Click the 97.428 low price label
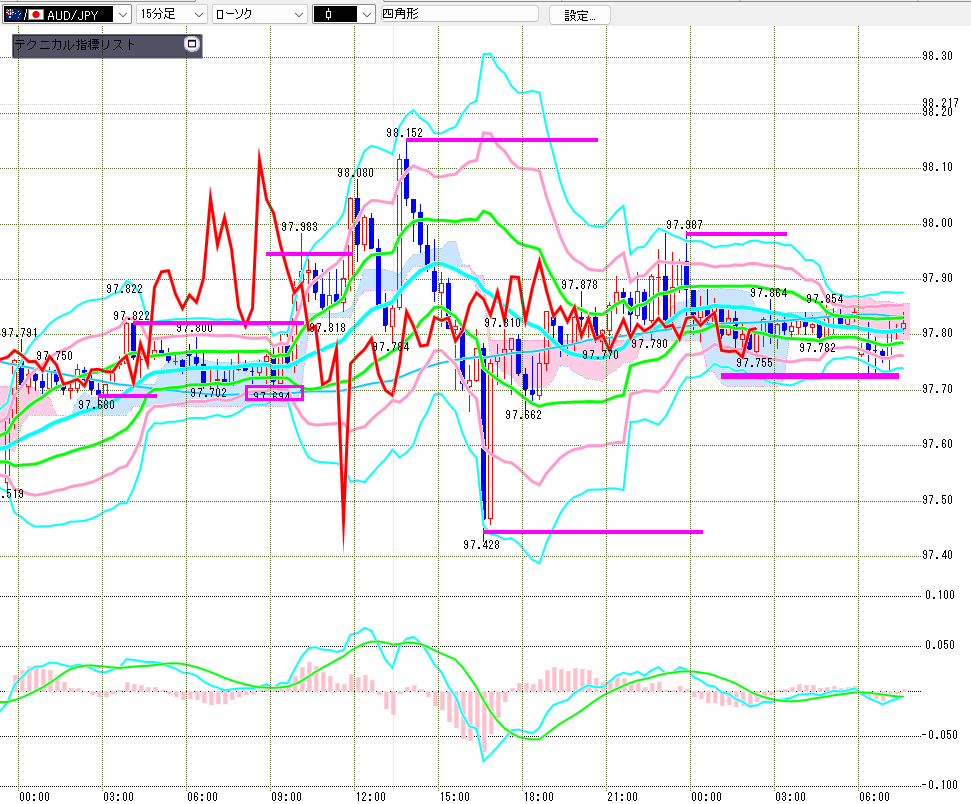The width and height of the screenshot is (971, 804). pyautogui.click(x=481, y=545)
